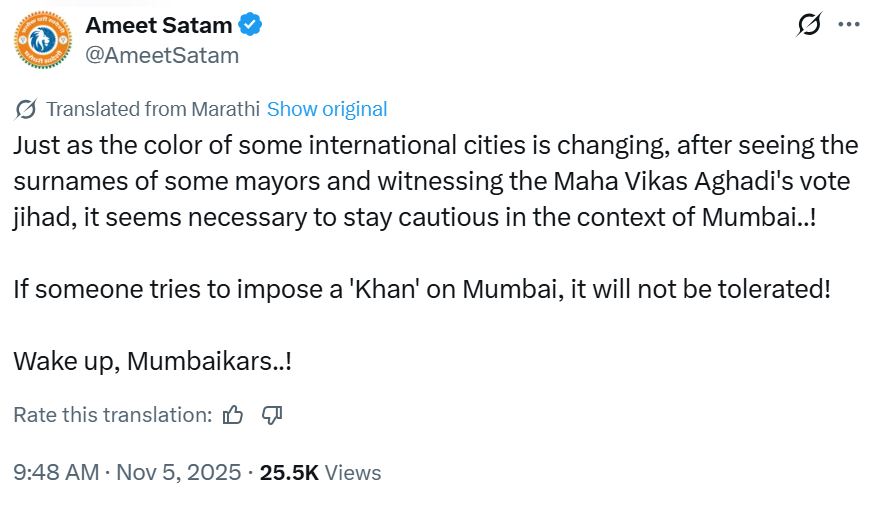
Task: Click the word Views after the count
Action: click(x=353, y=472)
